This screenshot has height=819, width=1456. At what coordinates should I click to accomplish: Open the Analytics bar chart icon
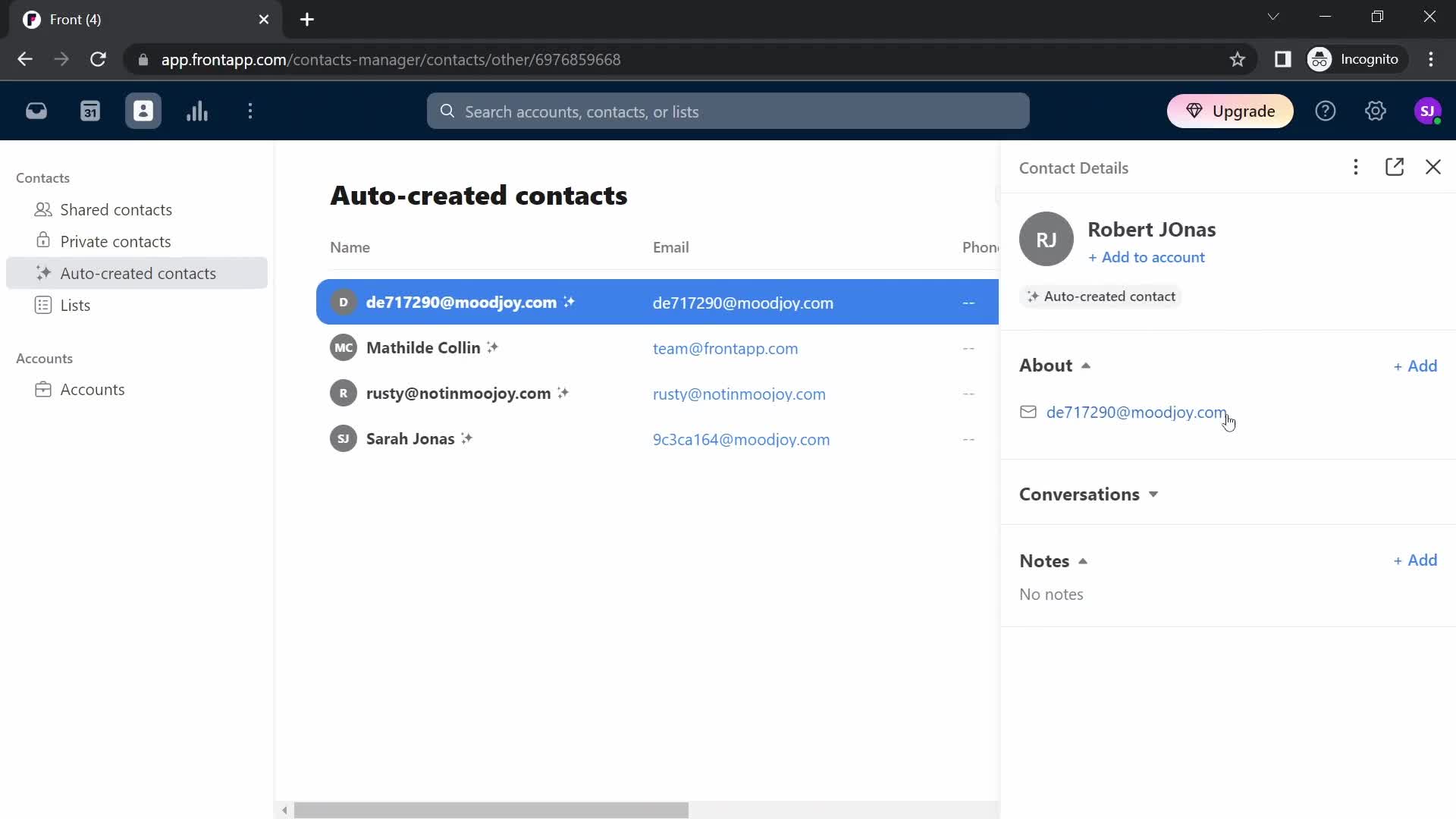point(197,111)
